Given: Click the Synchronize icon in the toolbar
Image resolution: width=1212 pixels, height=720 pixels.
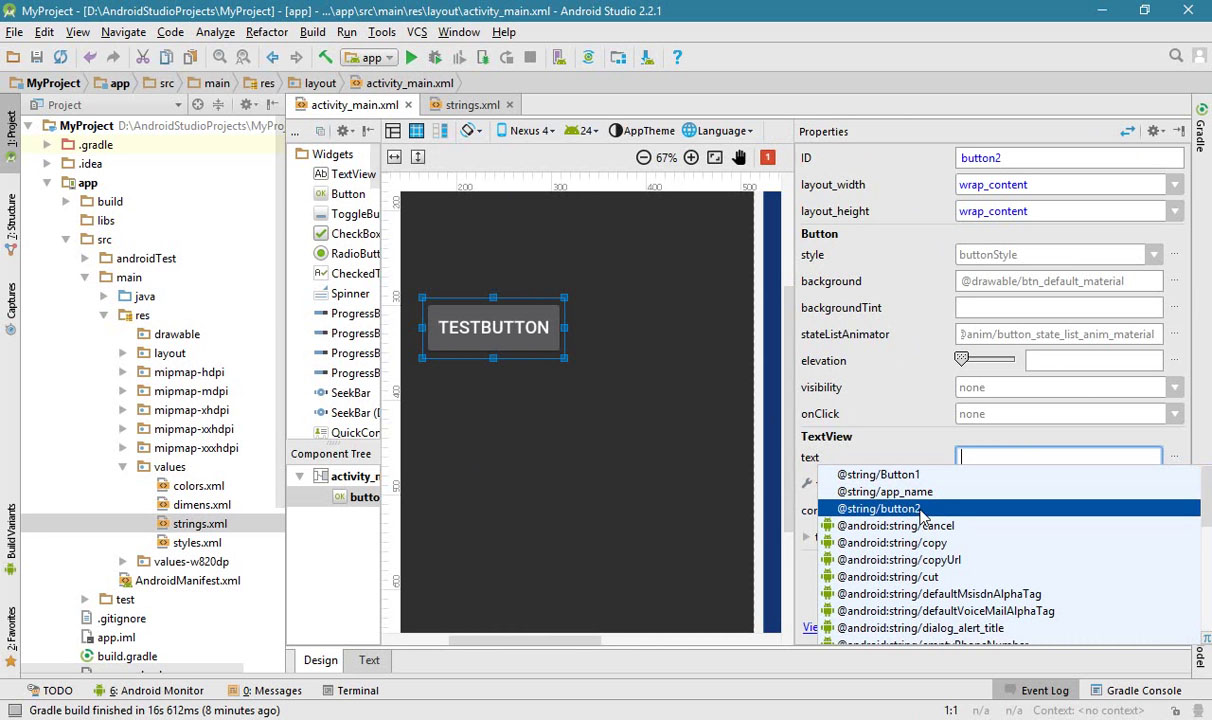Looking at the screenshot, I should click(x=61, y=57).
